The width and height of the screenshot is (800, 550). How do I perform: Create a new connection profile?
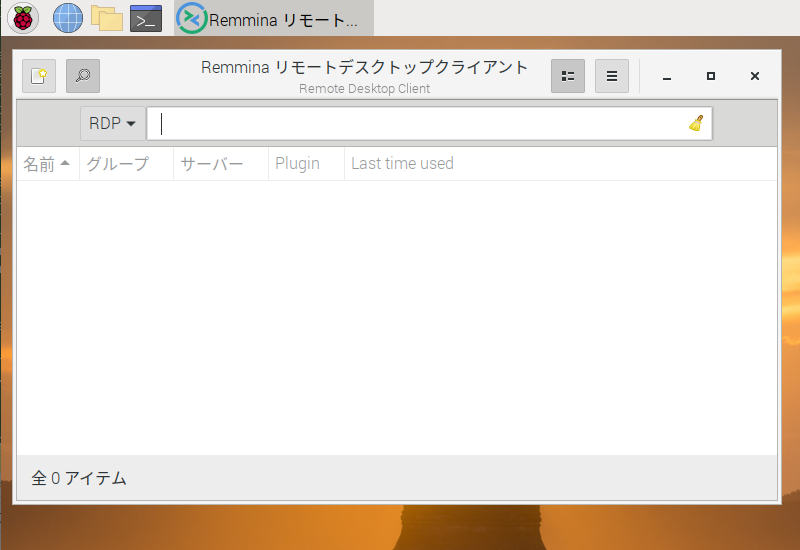click(x=39, y=76)
